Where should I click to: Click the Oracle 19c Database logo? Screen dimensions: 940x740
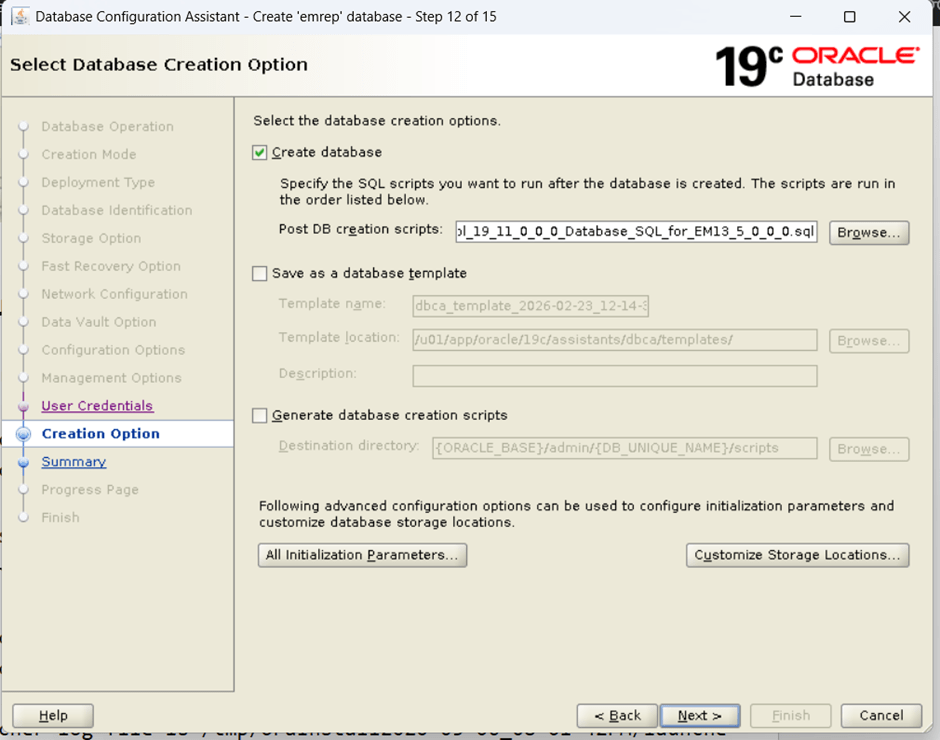[x=816, y=65]
